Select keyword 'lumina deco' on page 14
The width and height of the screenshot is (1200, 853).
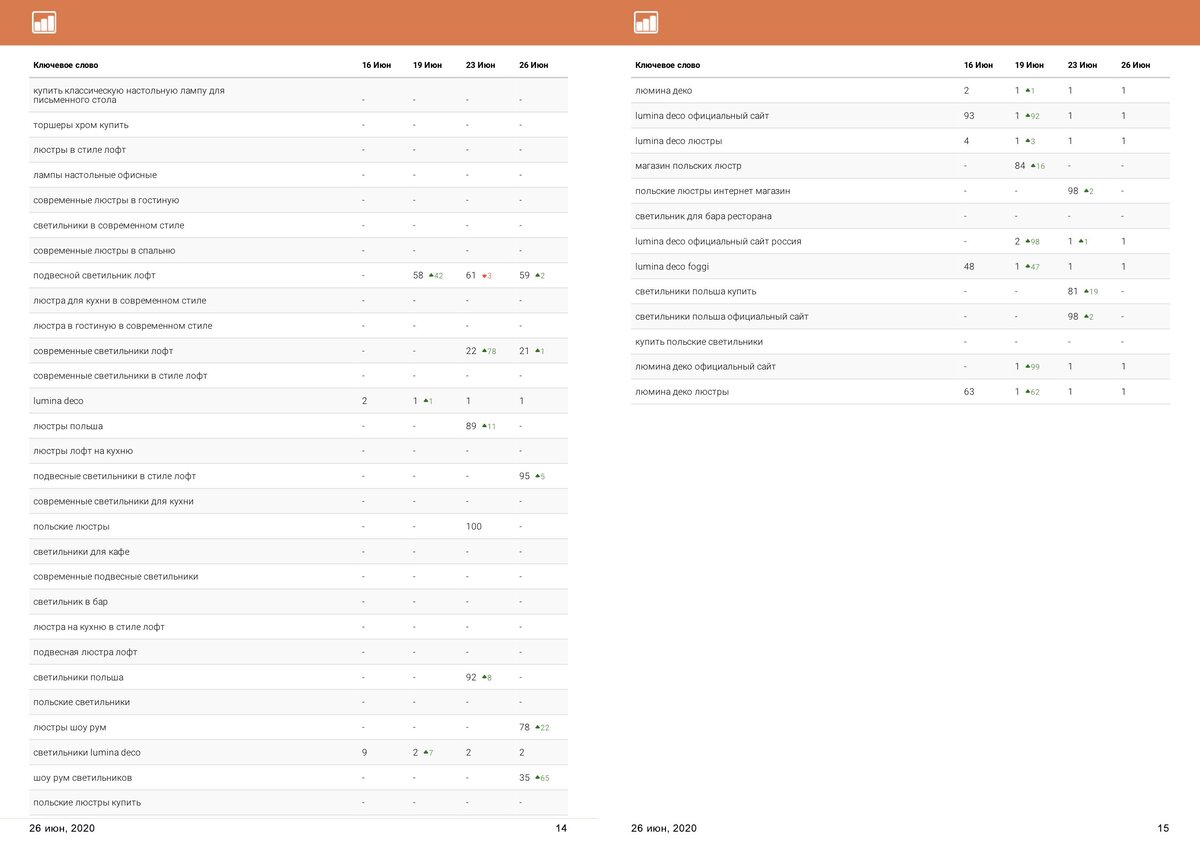[x=58, y=401]
